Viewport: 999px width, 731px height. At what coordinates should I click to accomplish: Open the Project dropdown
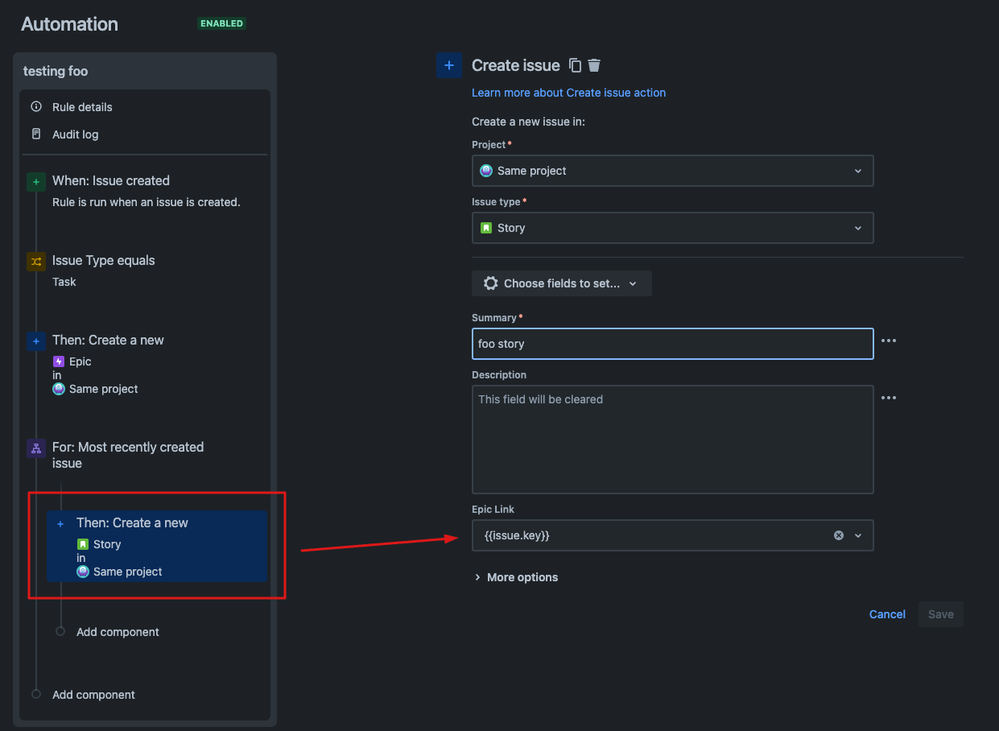pyautogui.click(x=673, y=171)
